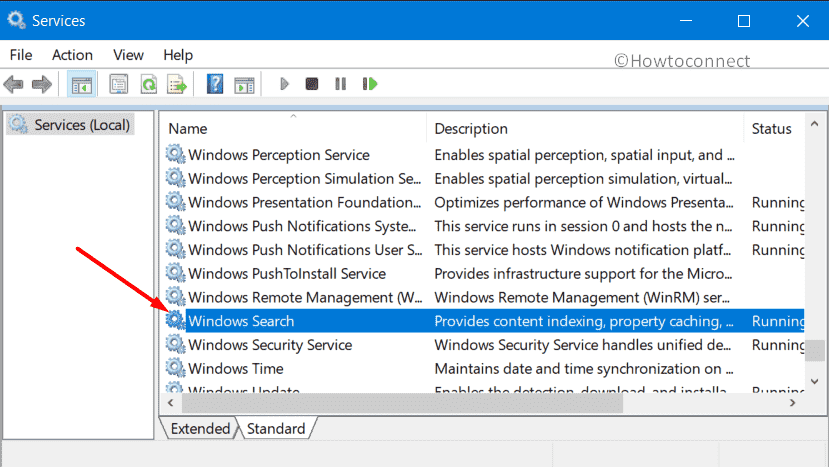The width and height of the screenshot is (829, 467).
Task: Click the horizontal scrollbar right arrow
Action: point(793,403)
